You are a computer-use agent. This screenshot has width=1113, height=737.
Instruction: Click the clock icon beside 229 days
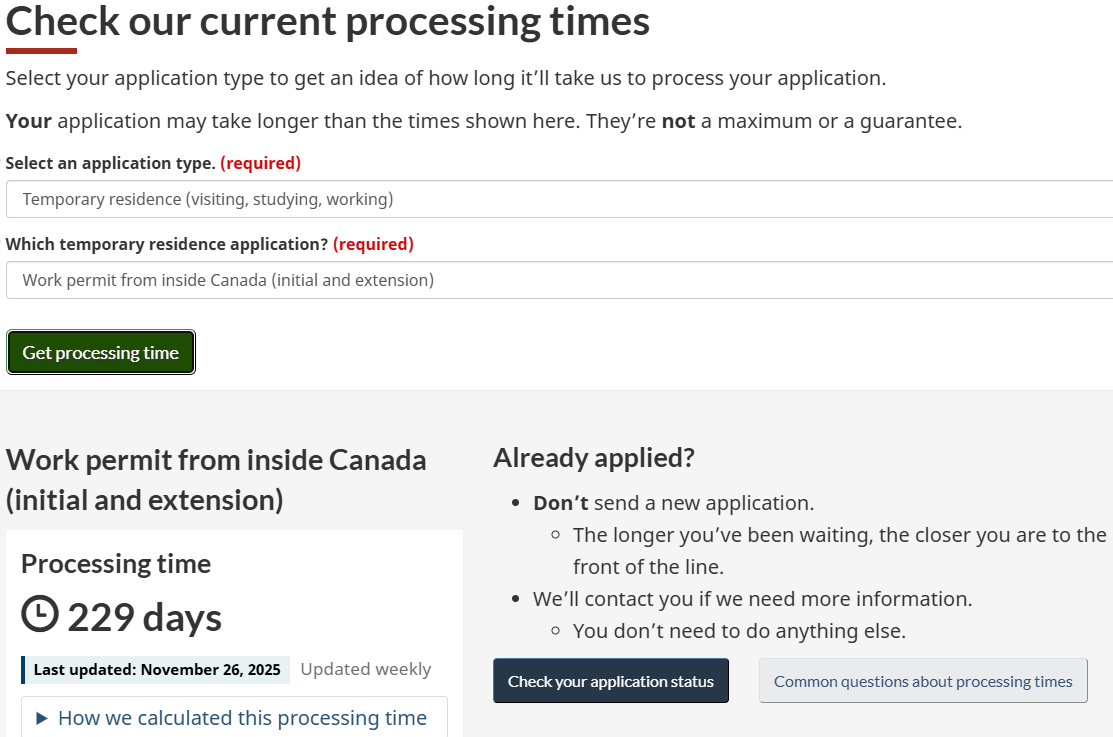tap(40, 615)
